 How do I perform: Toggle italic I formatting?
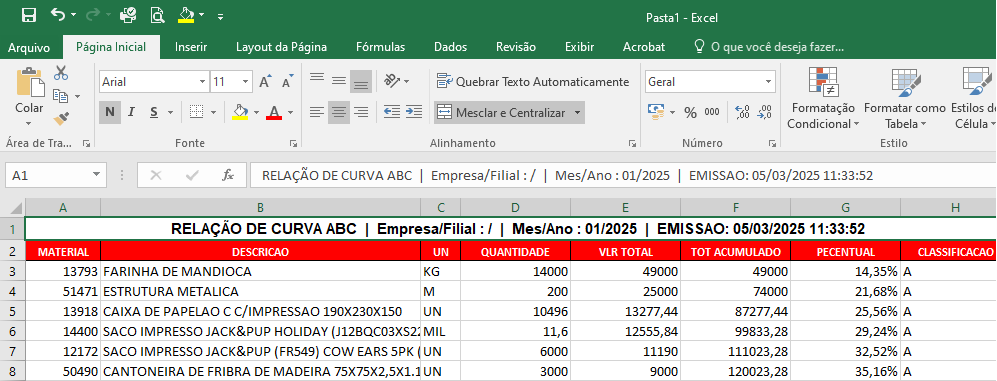tap(131, 113)
